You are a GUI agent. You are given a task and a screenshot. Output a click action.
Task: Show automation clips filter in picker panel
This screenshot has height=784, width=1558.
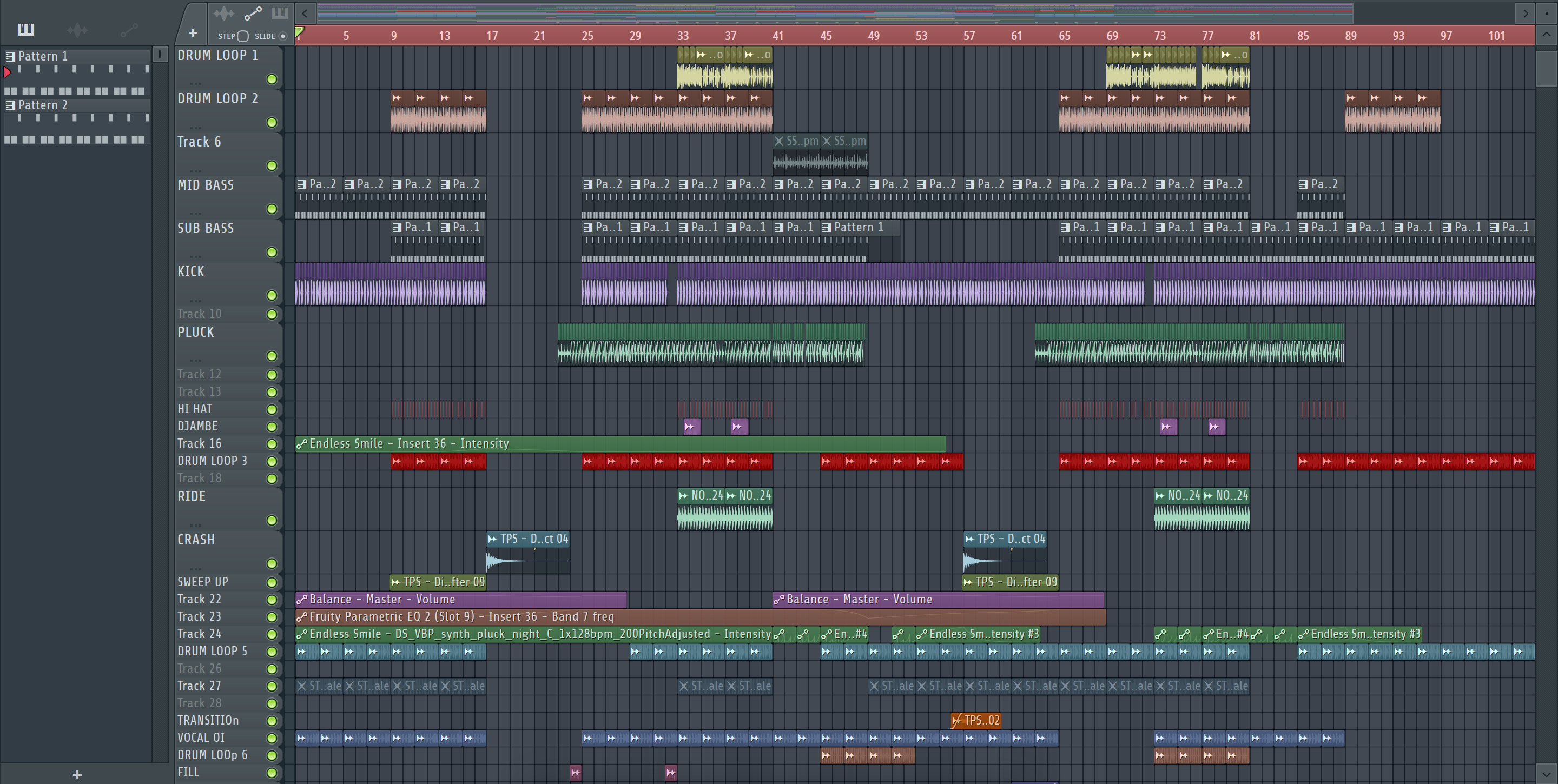click(129, 30)
